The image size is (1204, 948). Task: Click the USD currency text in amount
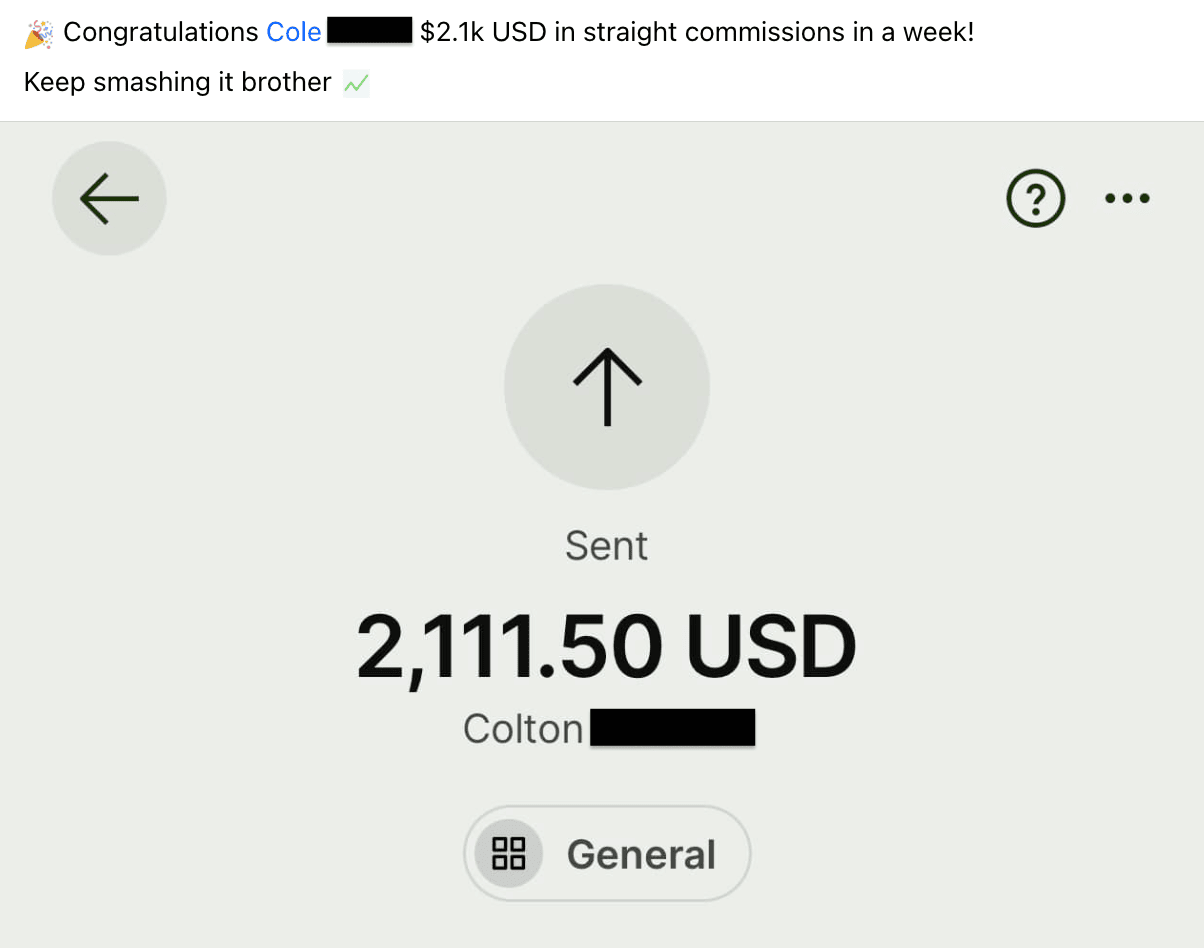tap(771, 647)
